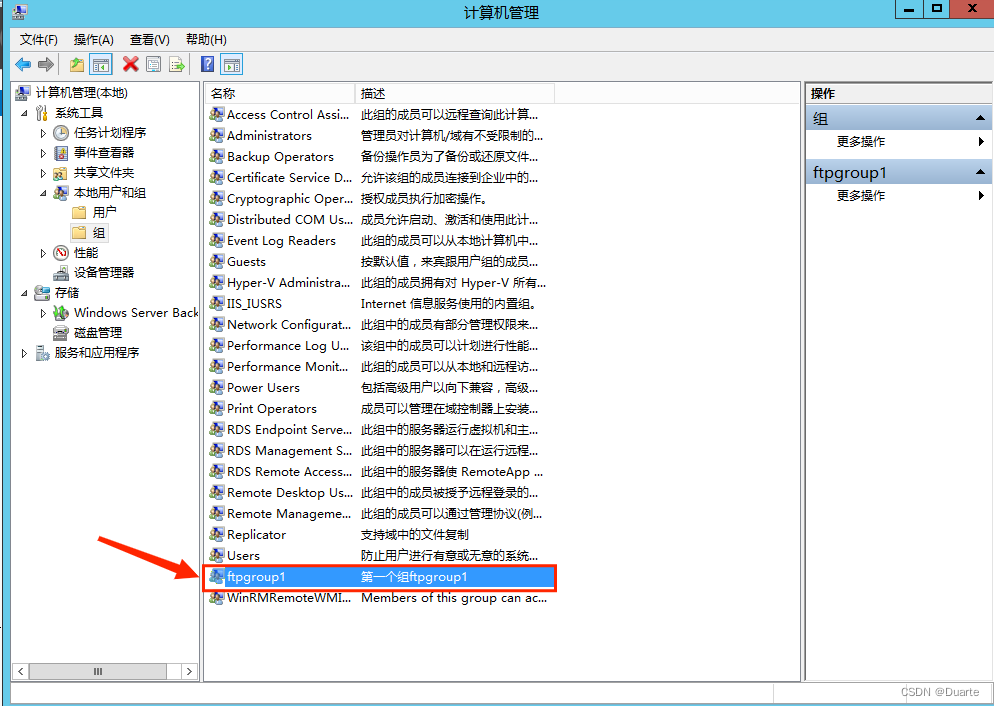994x706 pixels.
Task: Expand the 服务和应用程序 tree node
Action: point(25,354)
